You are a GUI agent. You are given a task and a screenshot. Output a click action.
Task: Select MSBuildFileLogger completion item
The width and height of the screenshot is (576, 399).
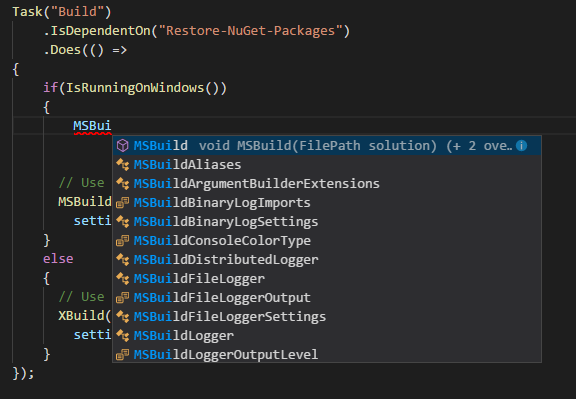point(327,279)
